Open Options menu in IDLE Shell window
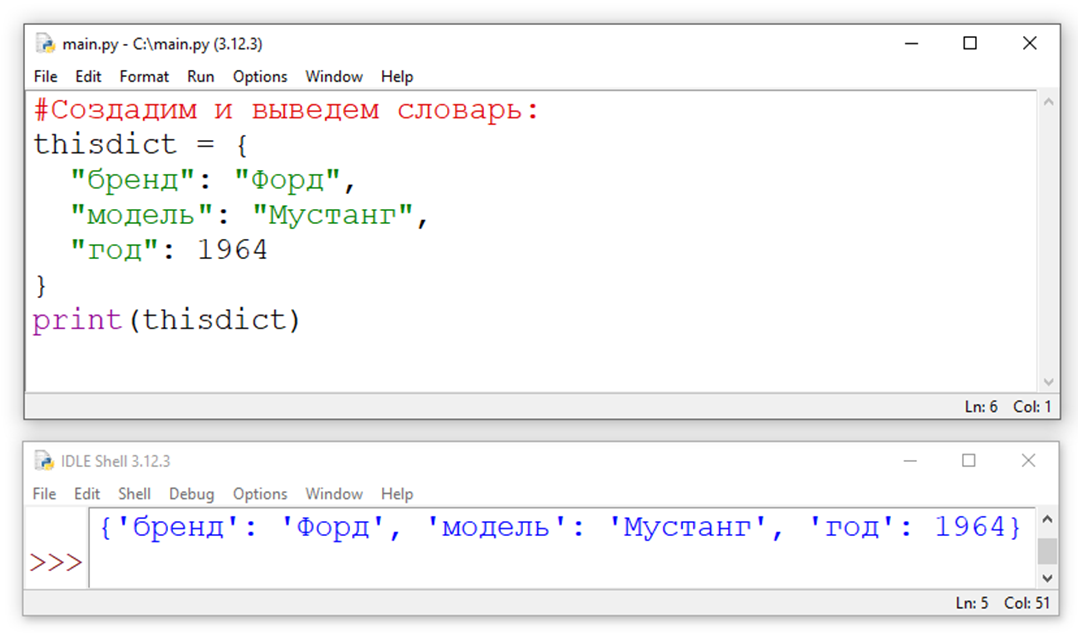This screenshot has width=1078, height=641. coord(260,494)
